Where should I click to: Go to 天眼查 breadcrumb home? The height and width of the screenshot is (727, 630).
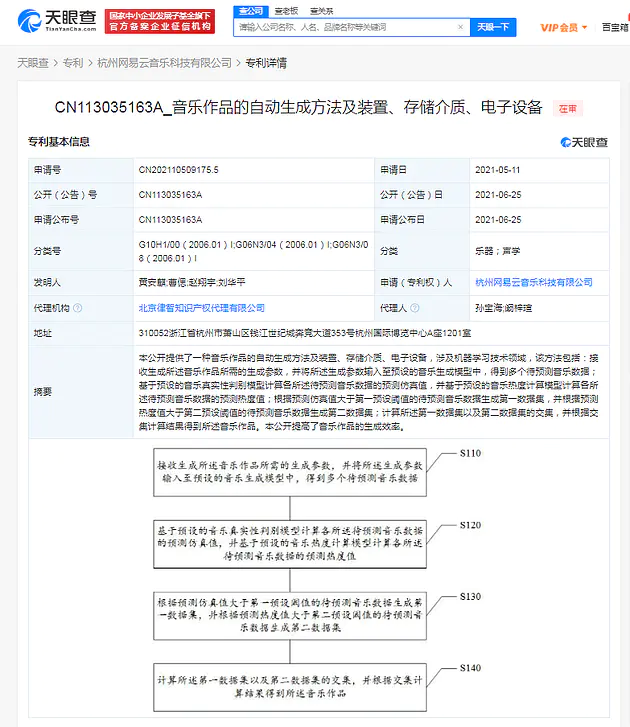[x=33, y=63]
